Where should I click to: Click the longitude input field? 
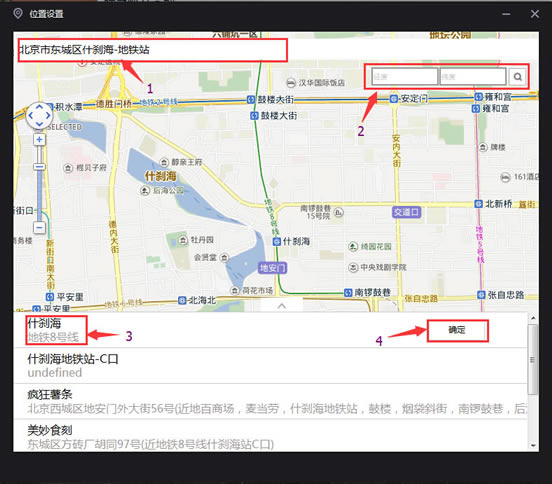point(404,76)
